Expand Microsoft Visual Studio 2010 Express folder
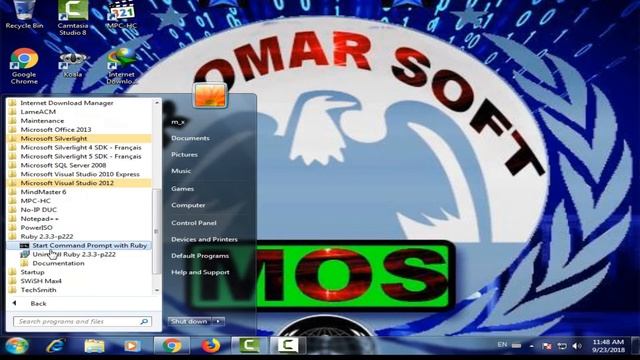 80,174
